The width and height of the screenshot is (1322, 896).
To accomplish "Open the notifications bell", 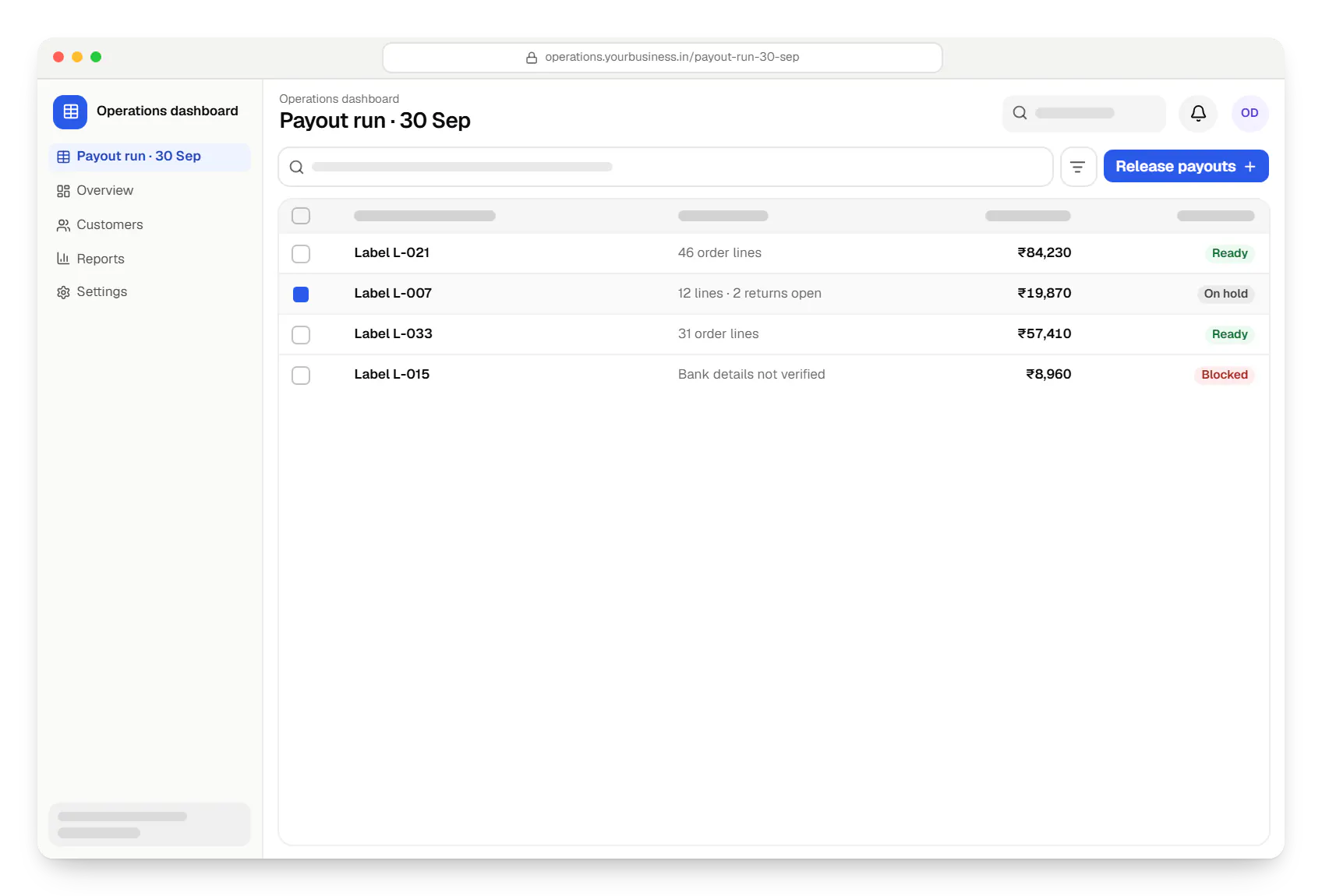I will tap(1198, 113).
